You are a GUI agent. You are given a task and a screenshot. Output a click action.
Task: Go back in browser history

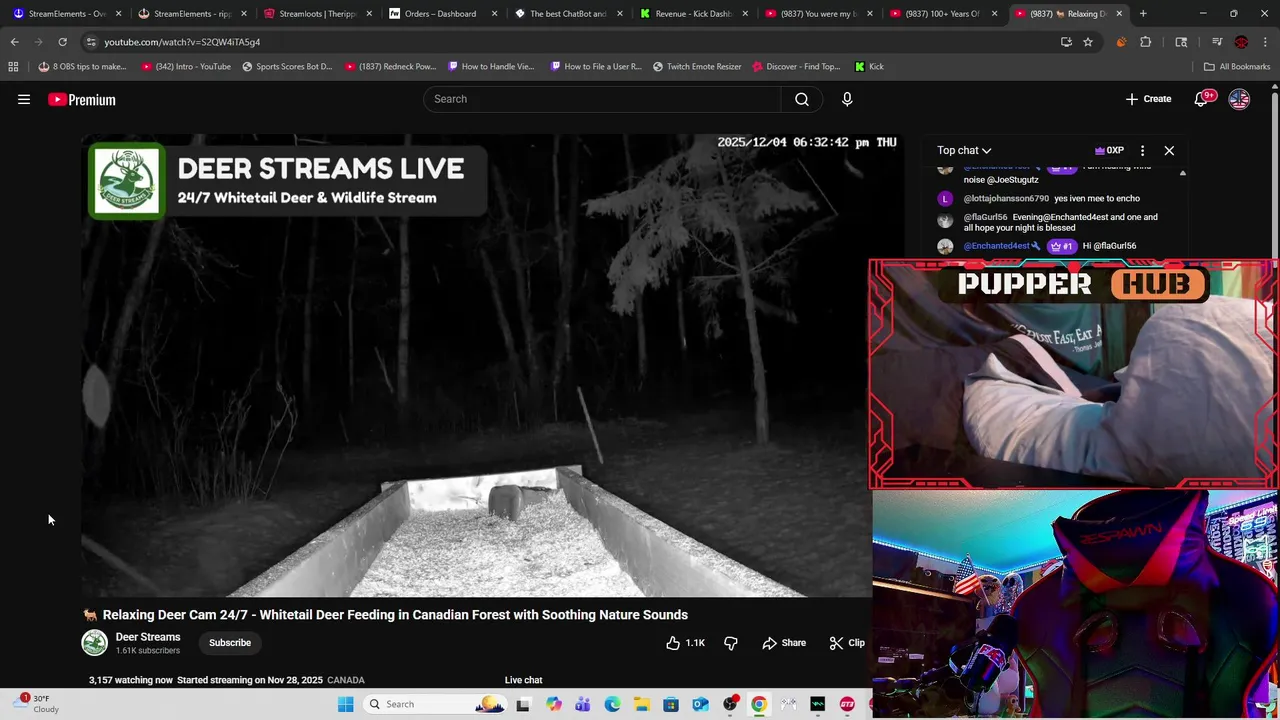point(14,42)
